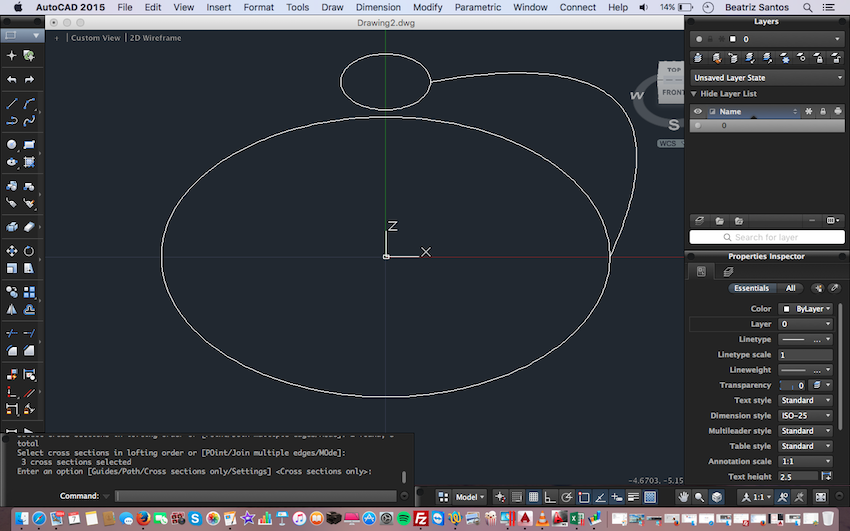Switch to the All properties tab
This screenshot has width=850, height=531.
pos(790,288)
